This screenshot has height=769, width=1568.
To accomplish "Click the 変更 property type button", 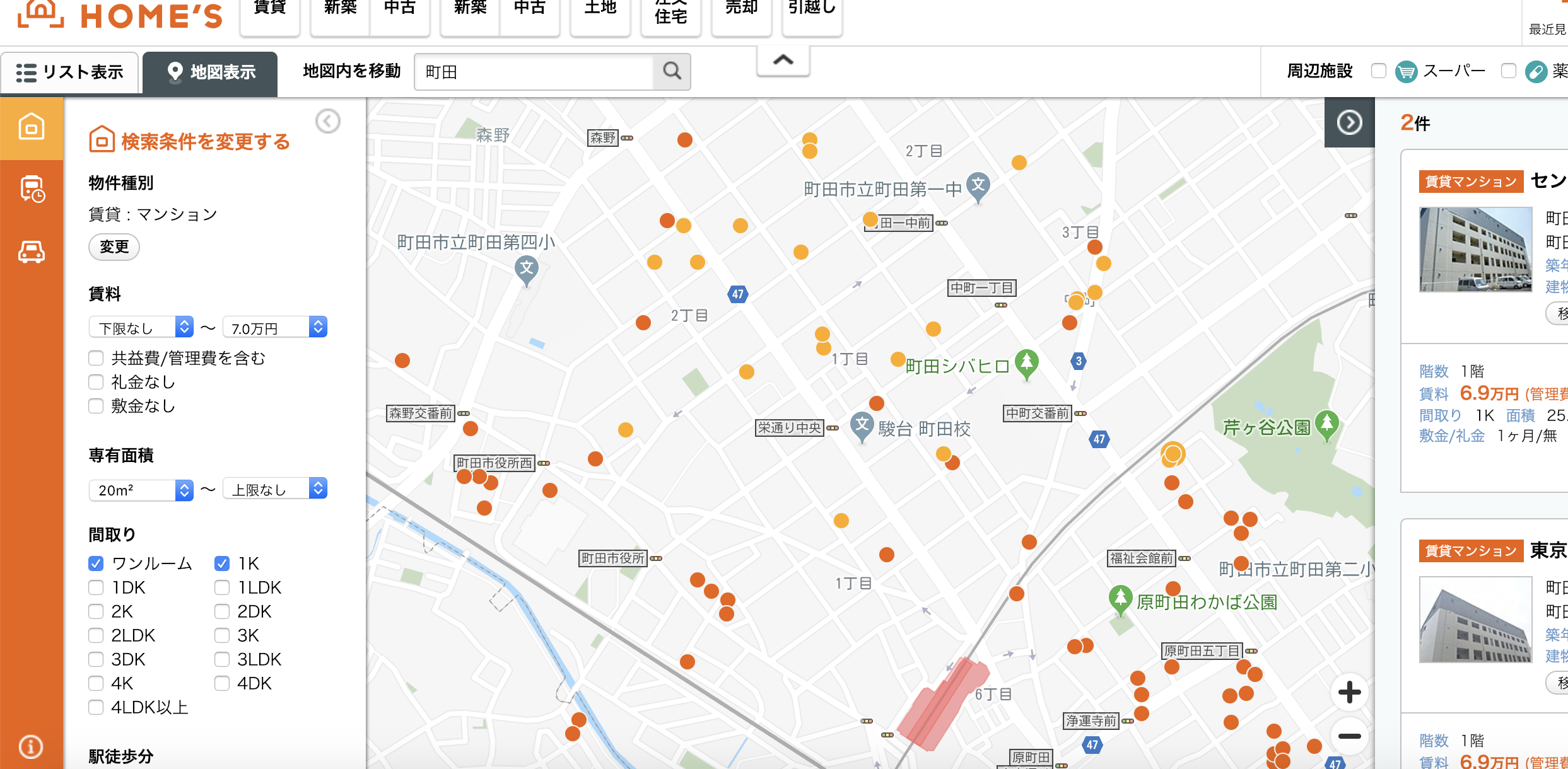I will pyautogui.click(x=114, y=246).
